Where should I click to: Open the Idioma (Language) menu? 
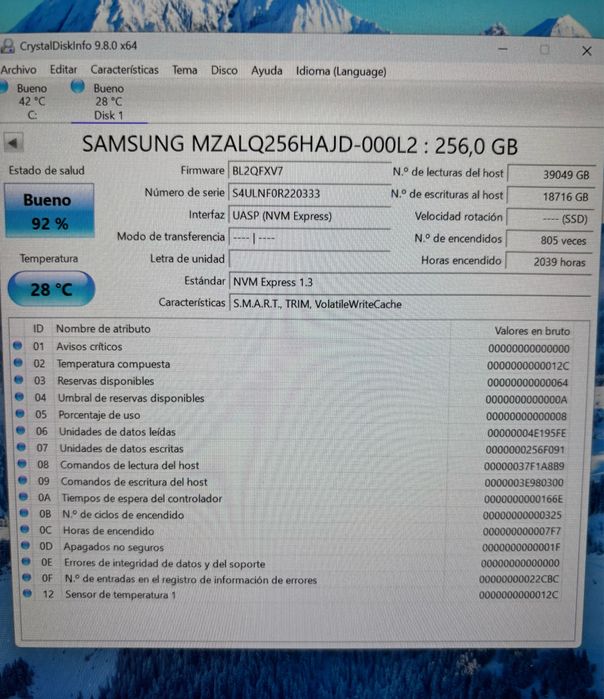[x=341, y=71]
